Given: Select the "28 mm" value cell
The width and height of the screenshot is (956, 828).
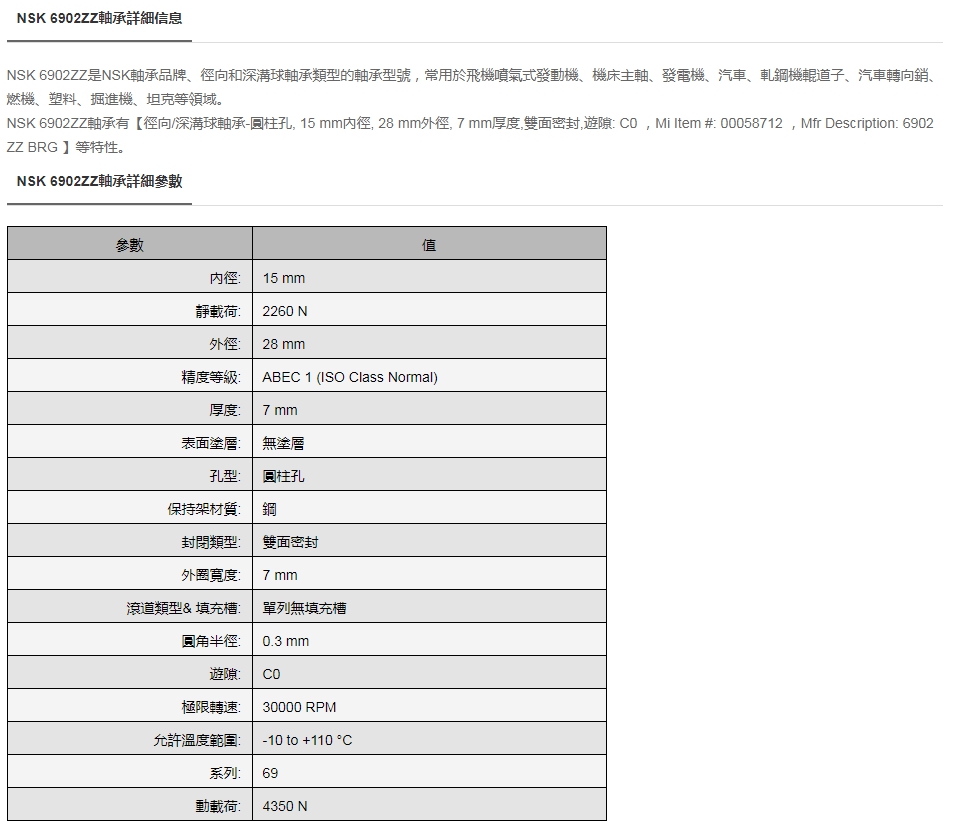Looking at the screenshot, I should coord(429,343).
